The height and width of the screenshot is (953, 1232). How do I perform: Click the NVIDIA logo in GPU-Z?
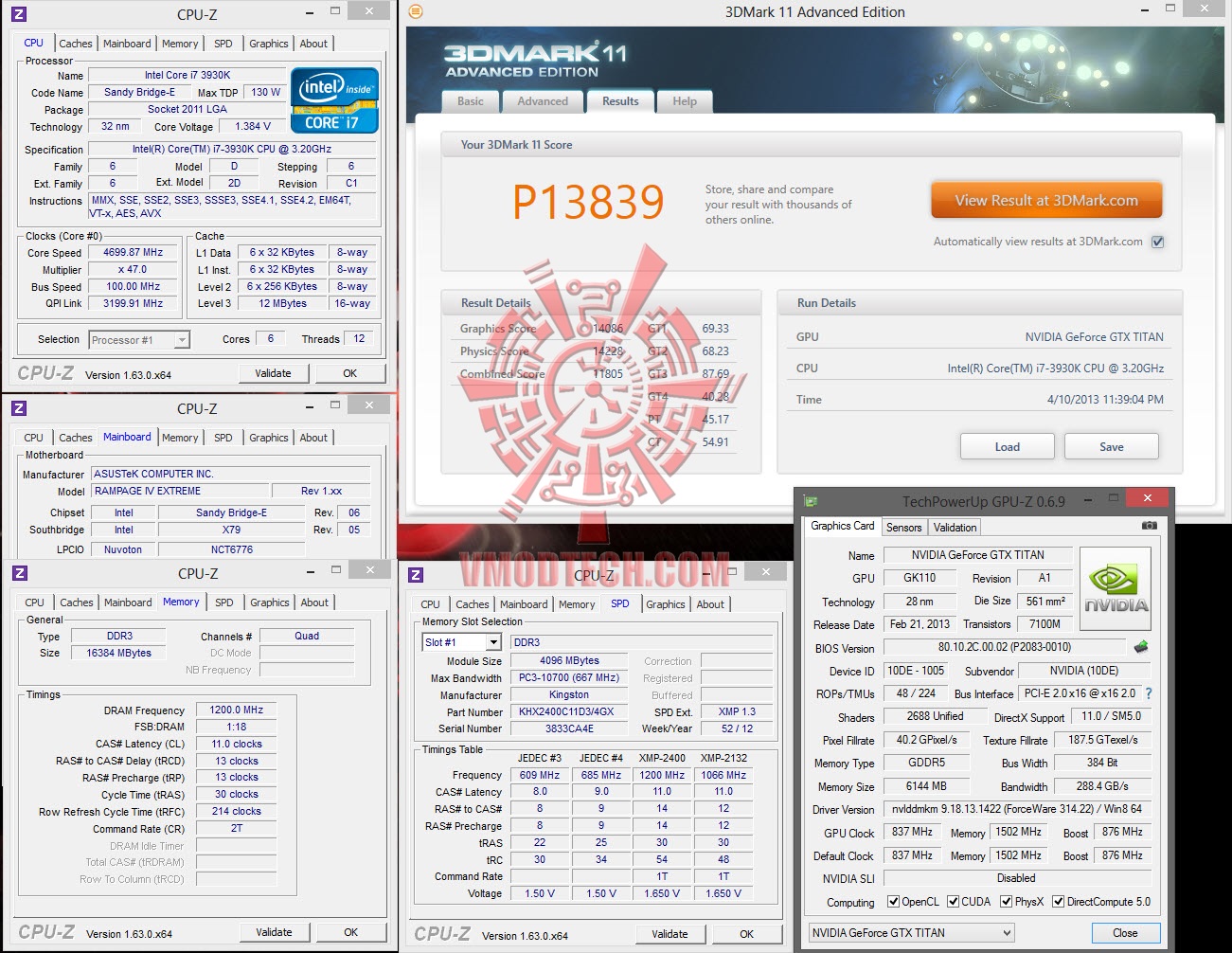tap(1116, 588)
